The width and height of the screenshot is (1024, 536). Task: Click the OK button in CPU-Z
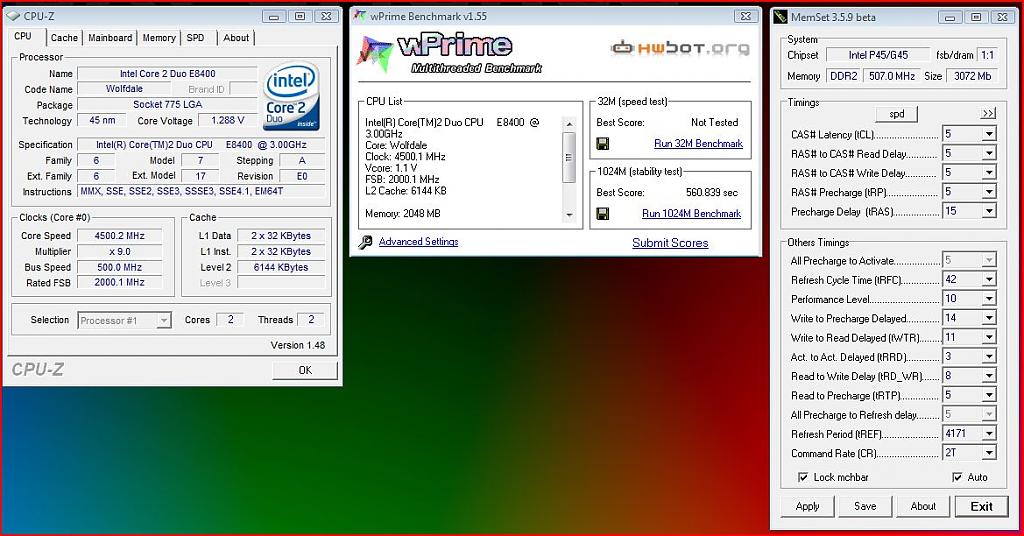(x=305, y=370)
